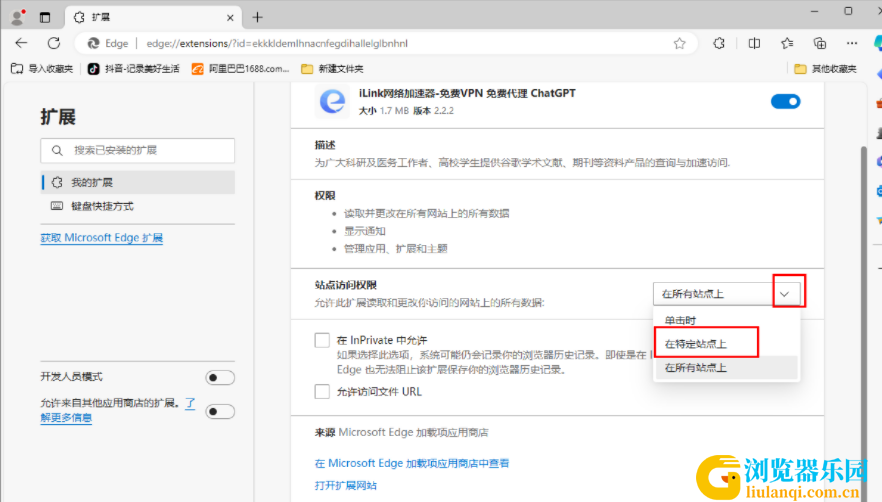Open the 获取 Microsoft Edge 扩展 link
This screenshot has height=502, width=882.
tap(102, 237)
